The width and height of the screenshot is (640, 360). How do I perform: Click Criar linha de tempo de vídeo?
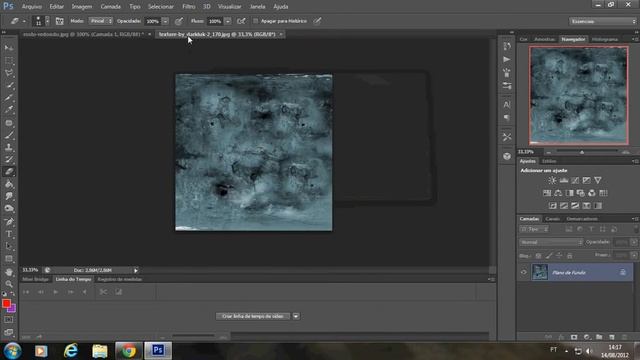[253, 316]
